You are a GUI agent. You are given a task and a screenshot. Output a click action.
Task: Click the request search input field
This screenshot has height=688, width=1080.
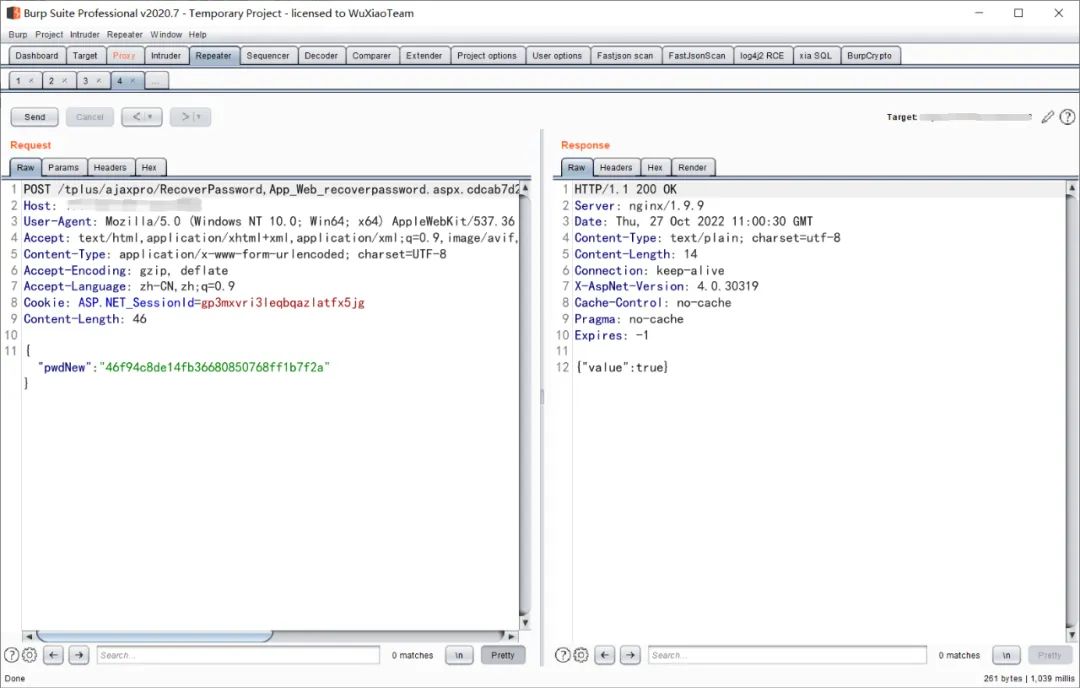pos(238,655)
